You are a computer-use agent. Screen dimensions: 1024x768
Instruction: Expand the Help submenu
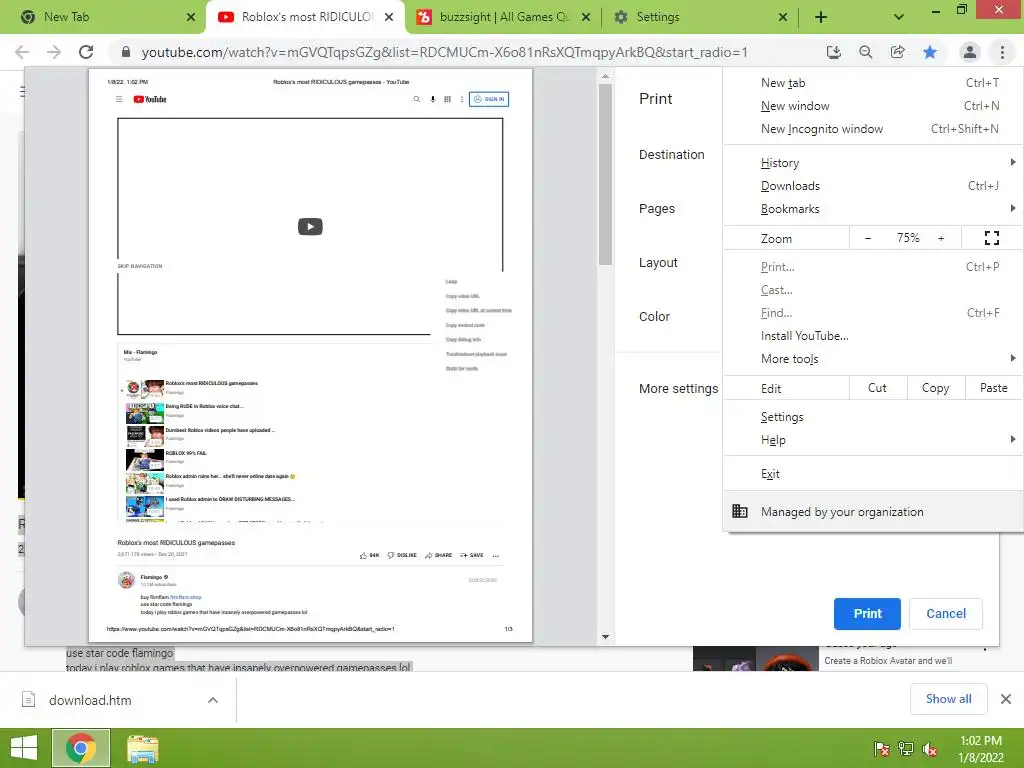(x=873, y=440)
